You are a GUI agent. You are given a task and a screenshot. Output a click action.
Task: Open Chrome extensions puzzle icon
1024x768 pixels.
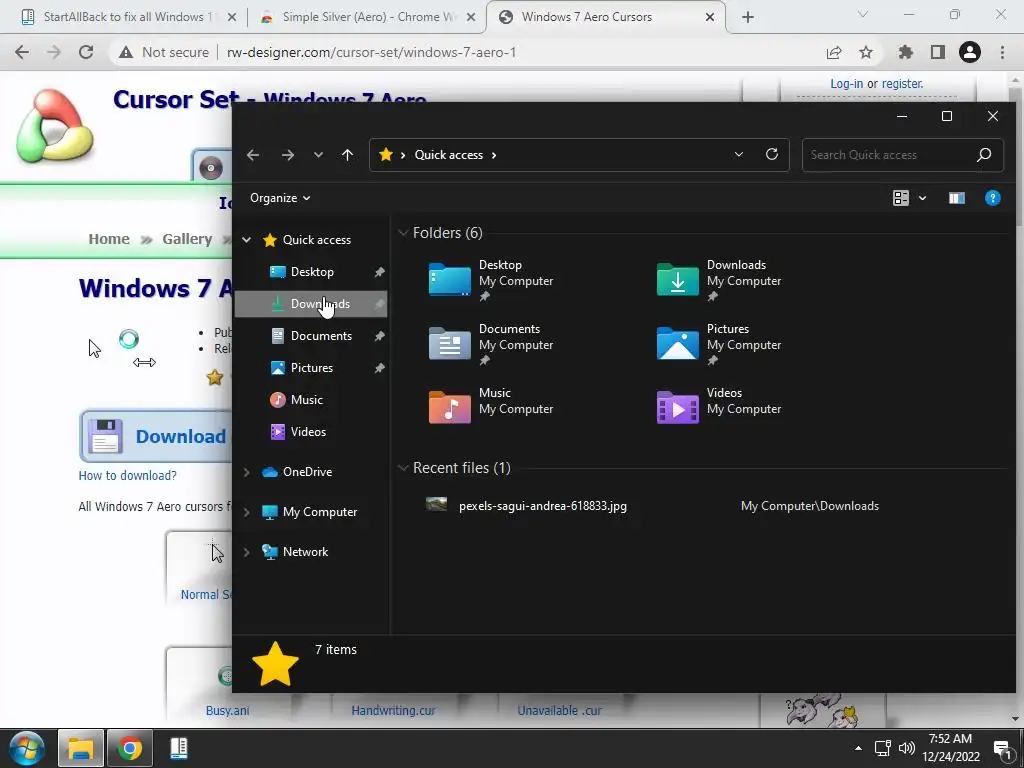pyautogui.click(x=905, y=52)
